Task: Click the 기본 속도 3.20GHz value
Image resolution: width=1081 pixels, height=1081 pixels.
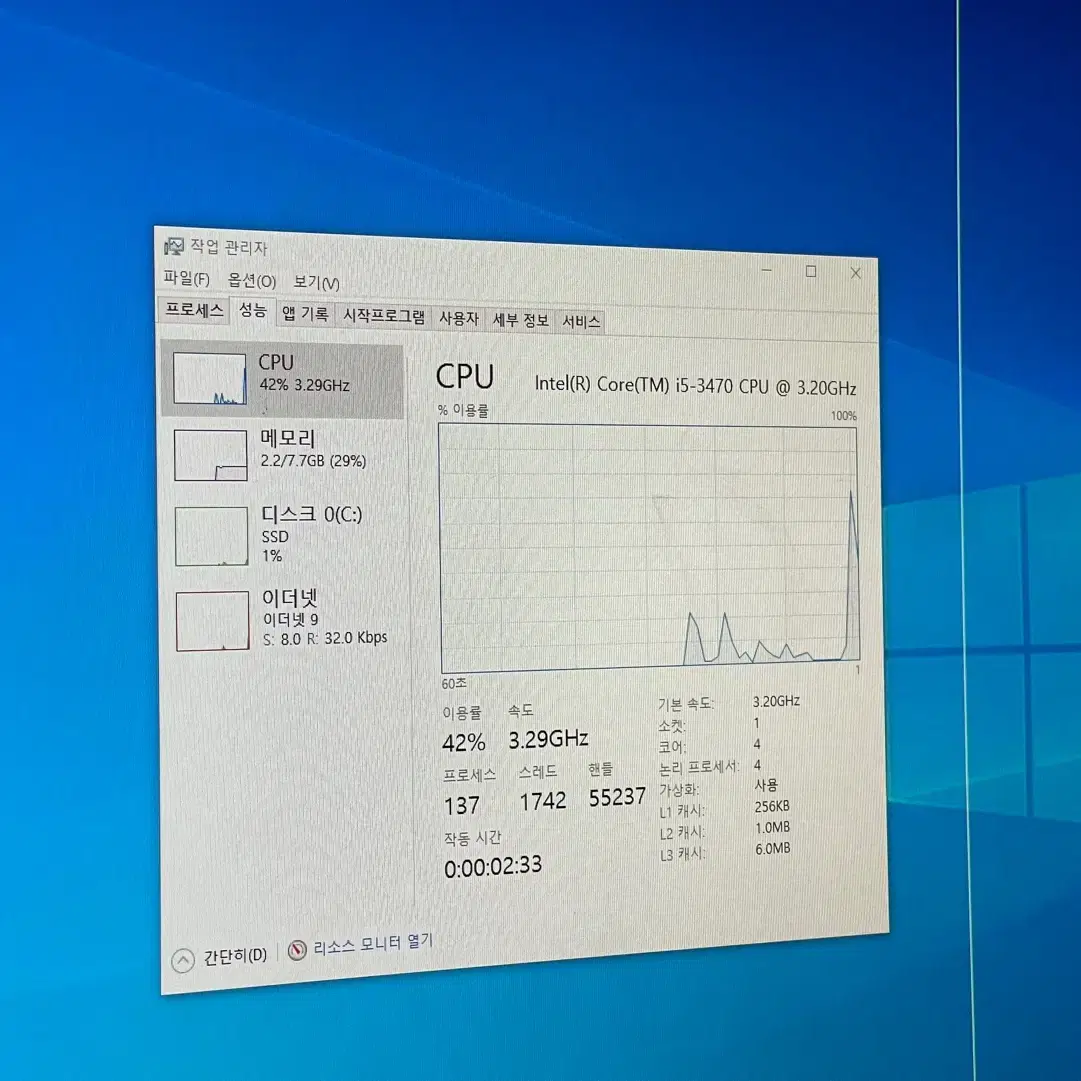Action: click(x=776, y=701)
